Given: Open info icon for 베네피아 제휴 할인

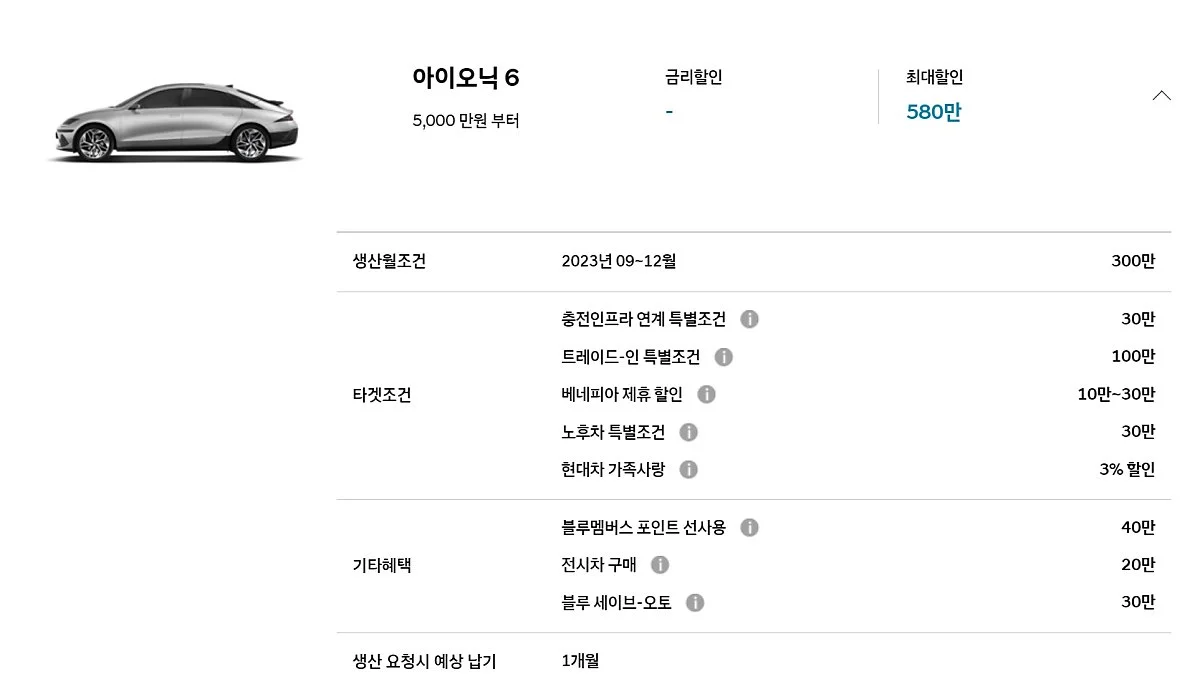Looking at the screenshot, I should tap(706, 395).
